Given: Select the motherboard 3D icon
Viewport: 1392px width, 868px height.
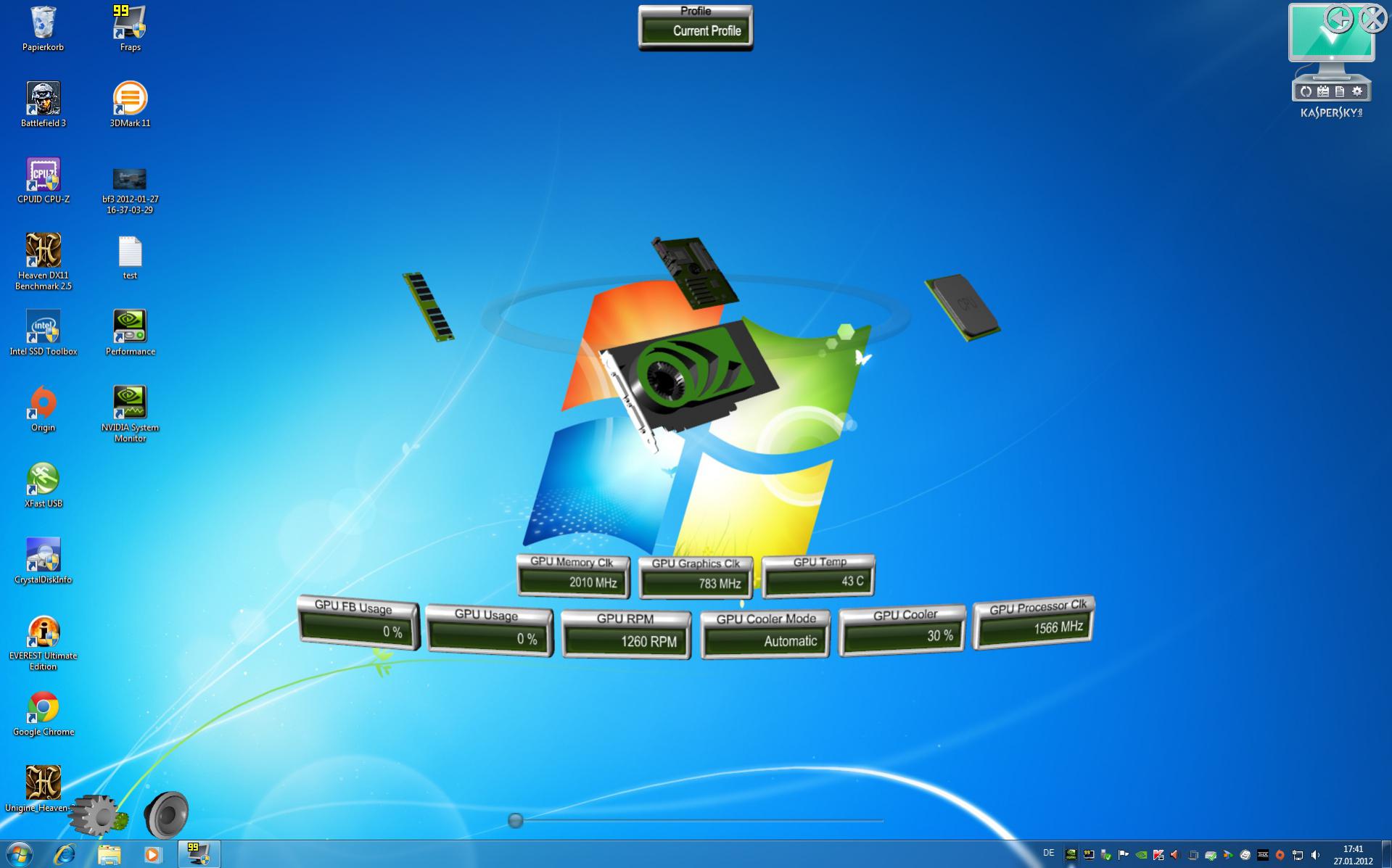Looking at the screenshot, I should [694, 272].
